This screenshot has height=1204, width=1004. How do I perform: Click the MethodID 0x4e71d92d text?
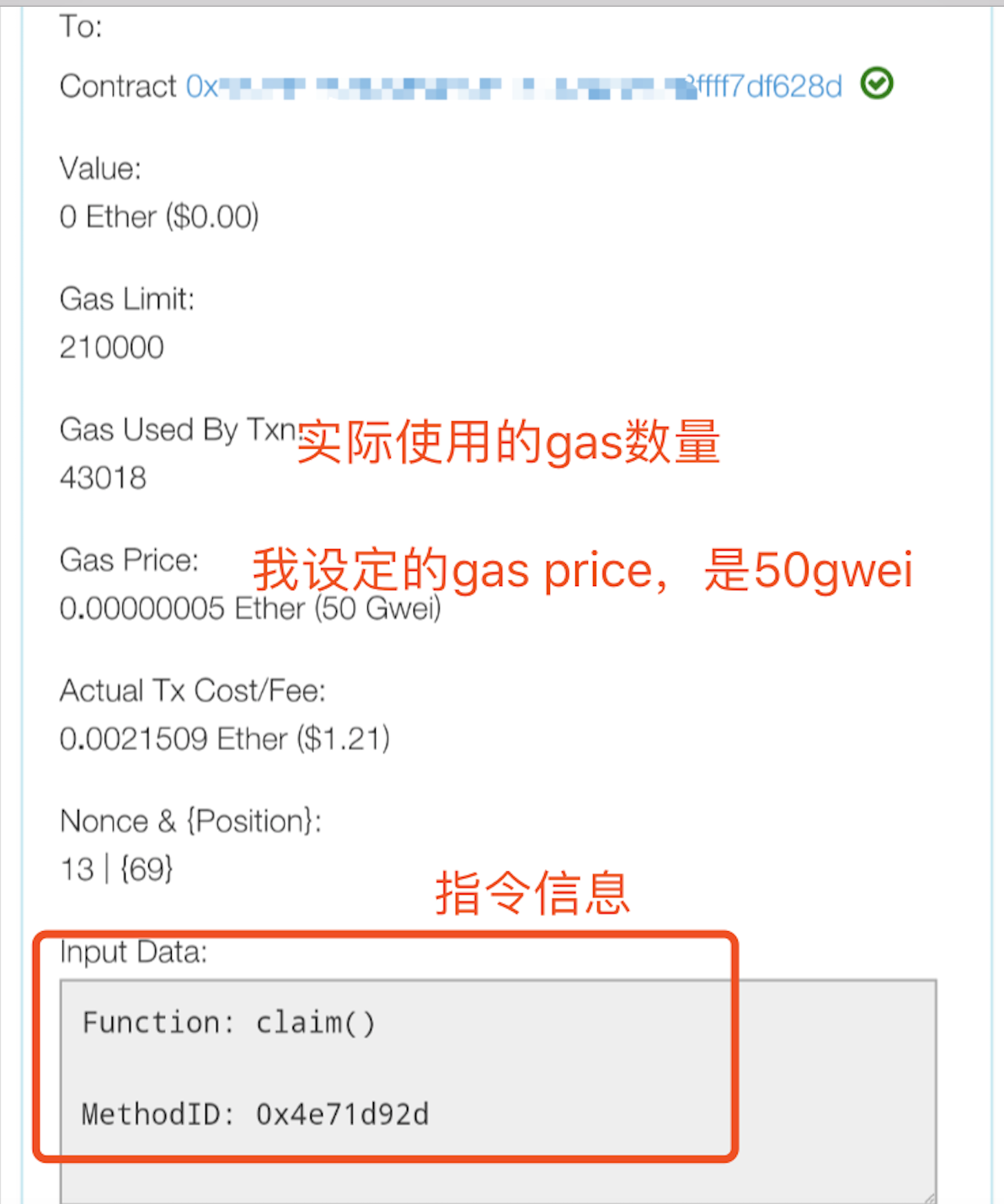click(x=255, y=1114)
